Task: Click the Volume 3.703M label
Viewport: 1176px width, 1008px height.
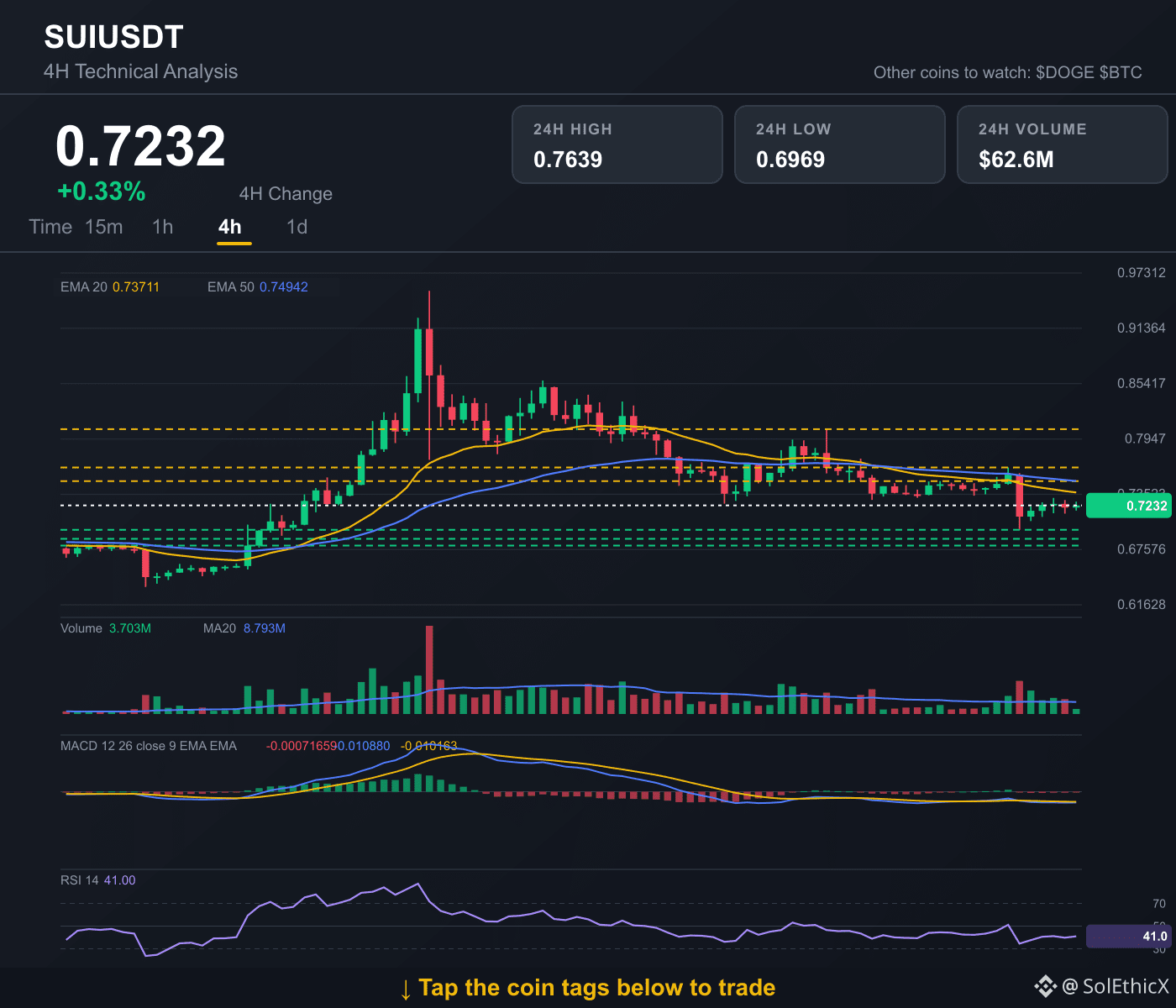Action: tap(106, 628)
